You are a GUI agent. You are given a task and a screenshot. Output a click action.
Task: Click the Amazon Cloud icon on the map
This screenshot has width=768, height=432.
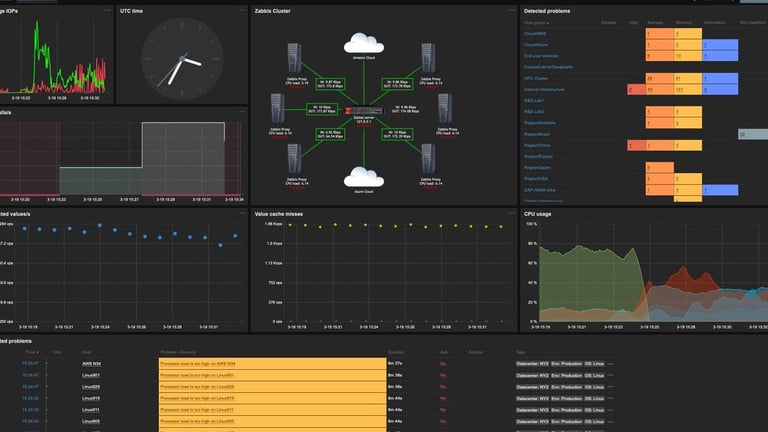364,43
